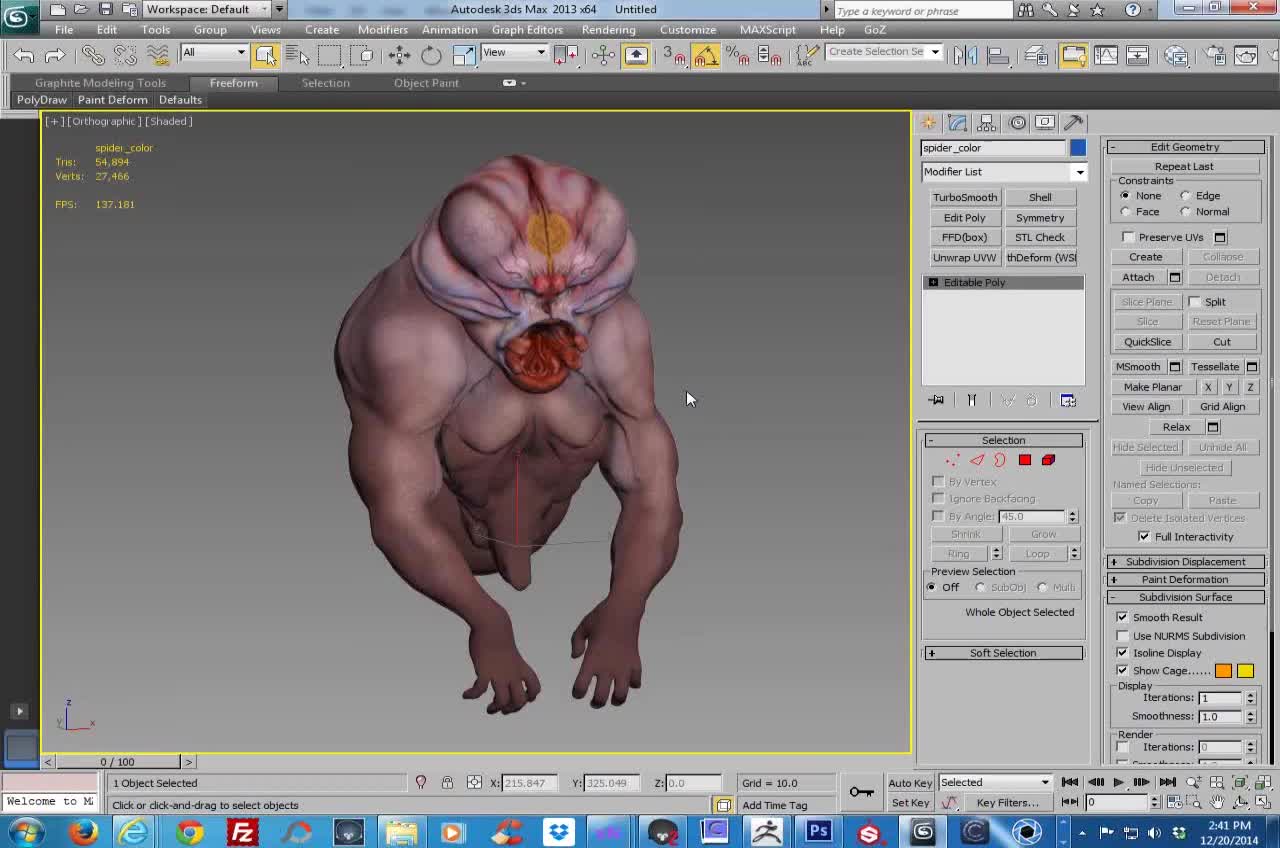Click the Play Animation button
Screen dimensions: 1280x848
coord(1118,782)
